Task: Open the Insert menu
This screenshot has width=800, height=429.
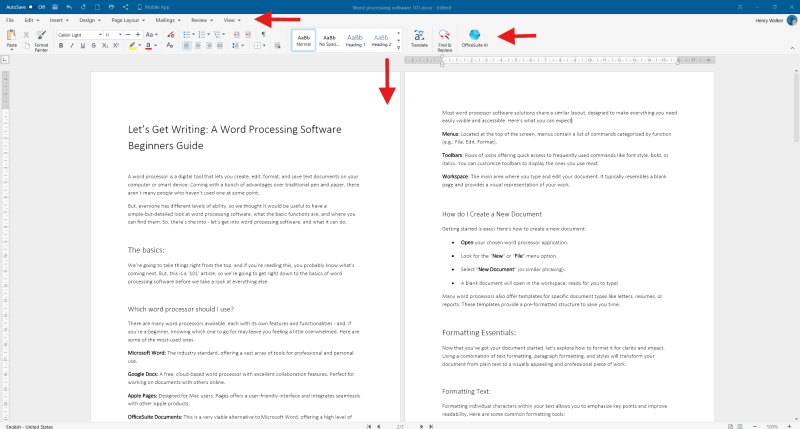Action: click(56, 19)
